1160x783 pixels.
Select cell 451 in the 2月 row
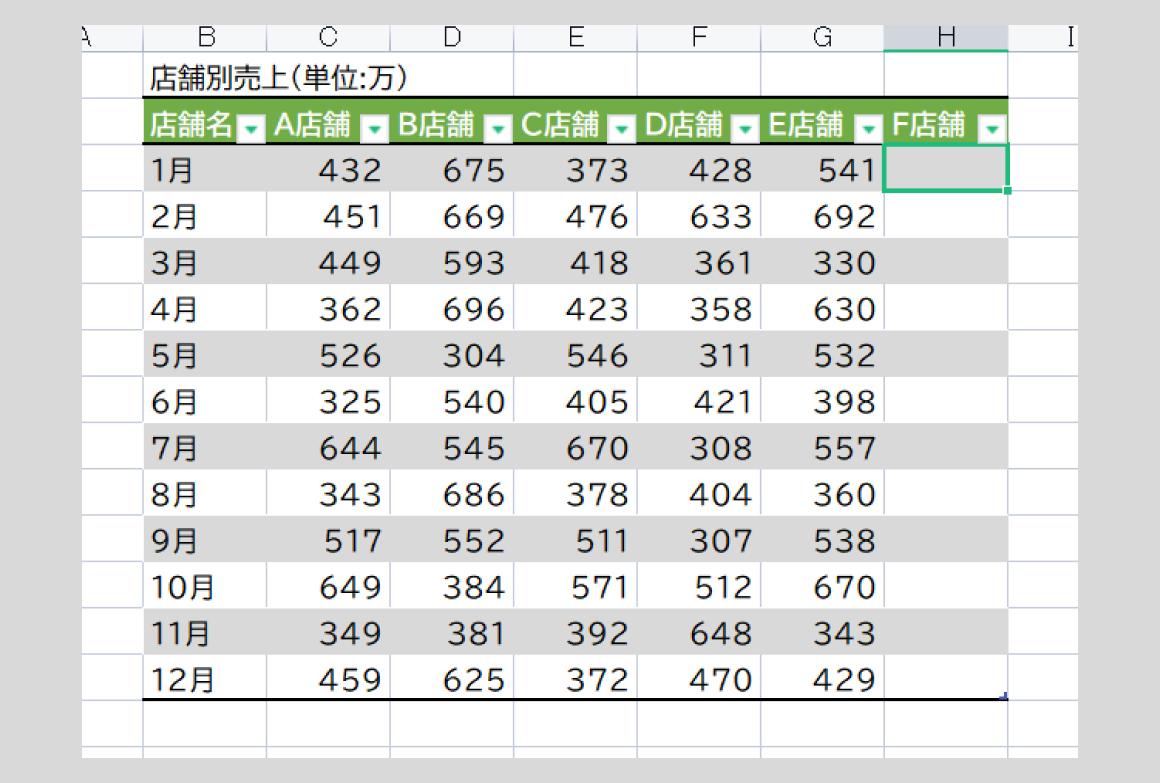328,215
